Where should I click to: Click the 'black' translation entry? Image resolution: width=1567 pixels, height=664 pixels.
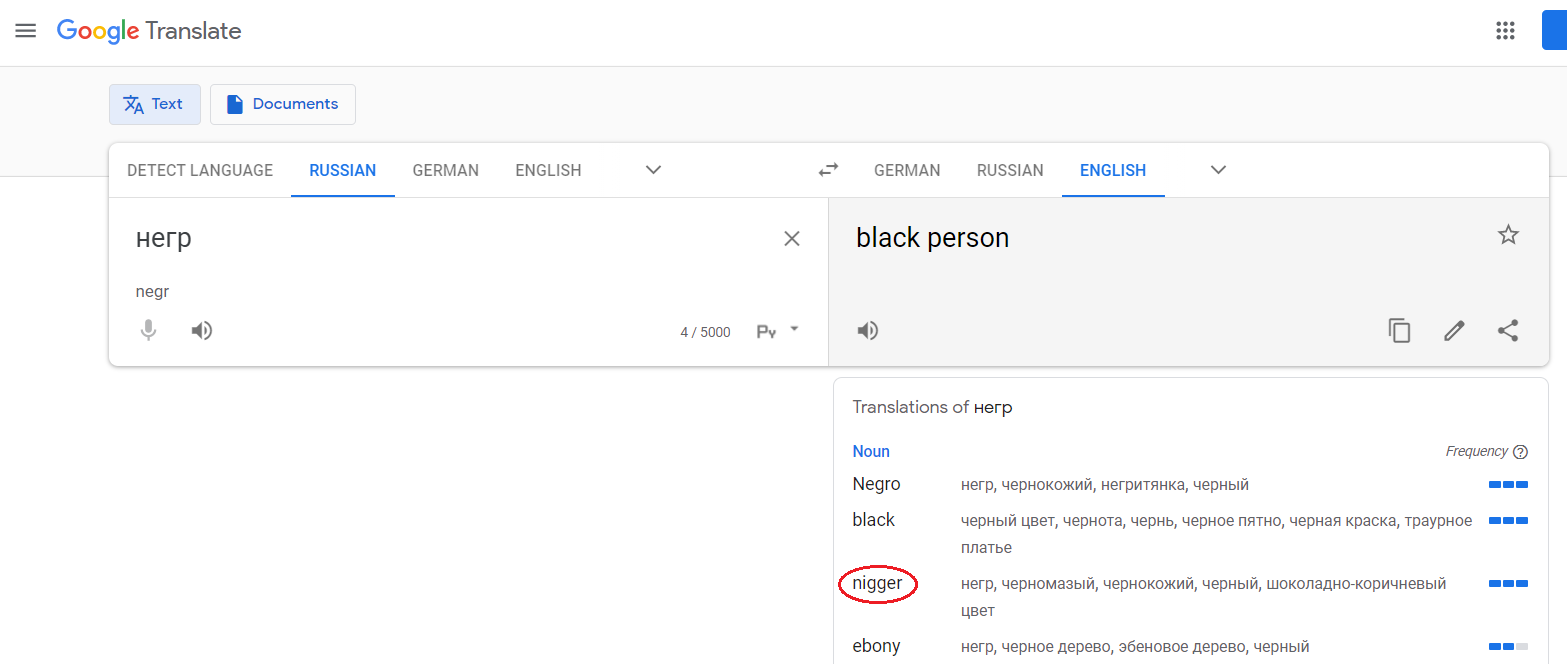(x=874, y=520)
